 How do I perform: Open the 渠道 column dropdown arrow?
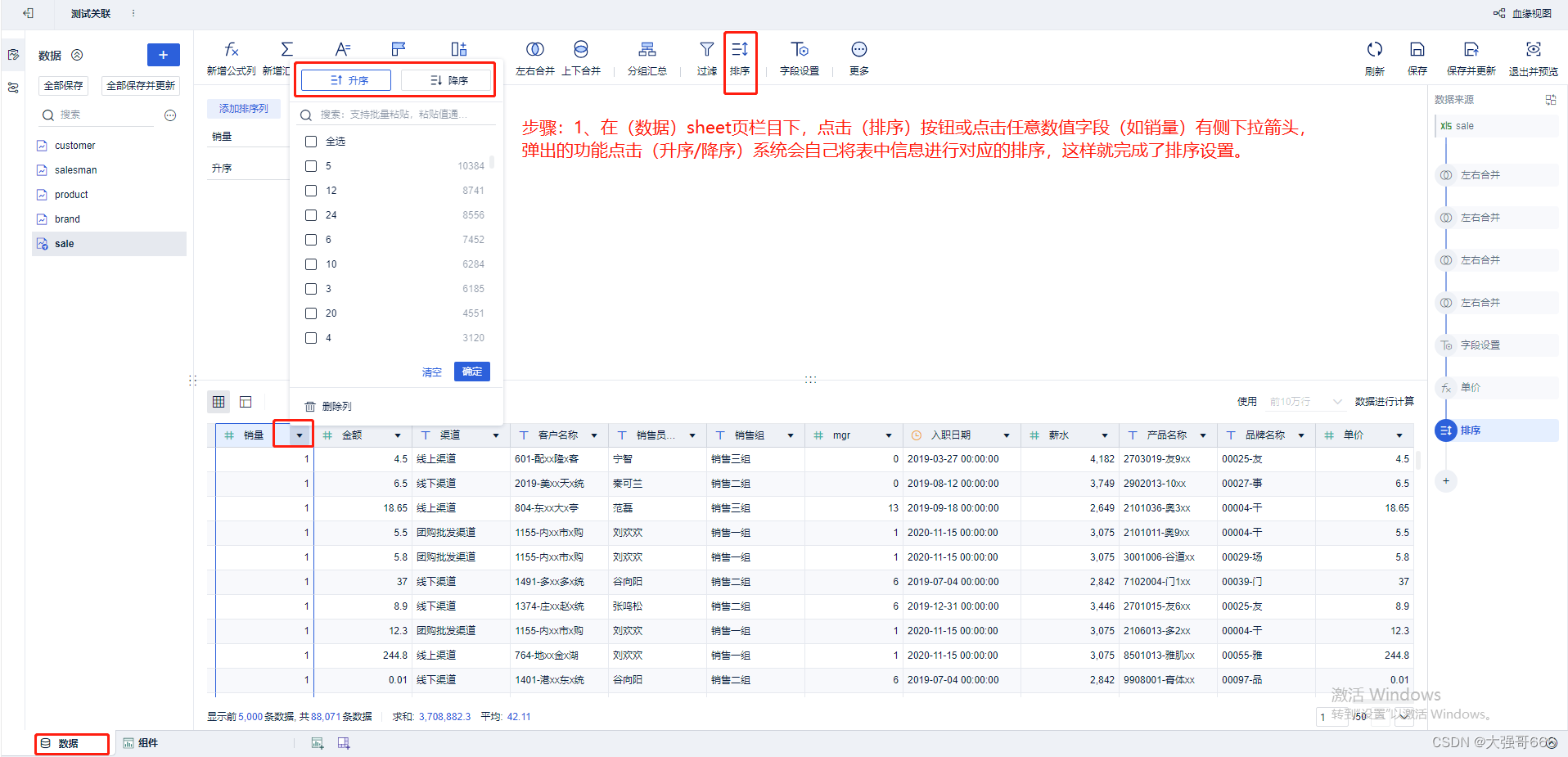(x=496, y=435)
